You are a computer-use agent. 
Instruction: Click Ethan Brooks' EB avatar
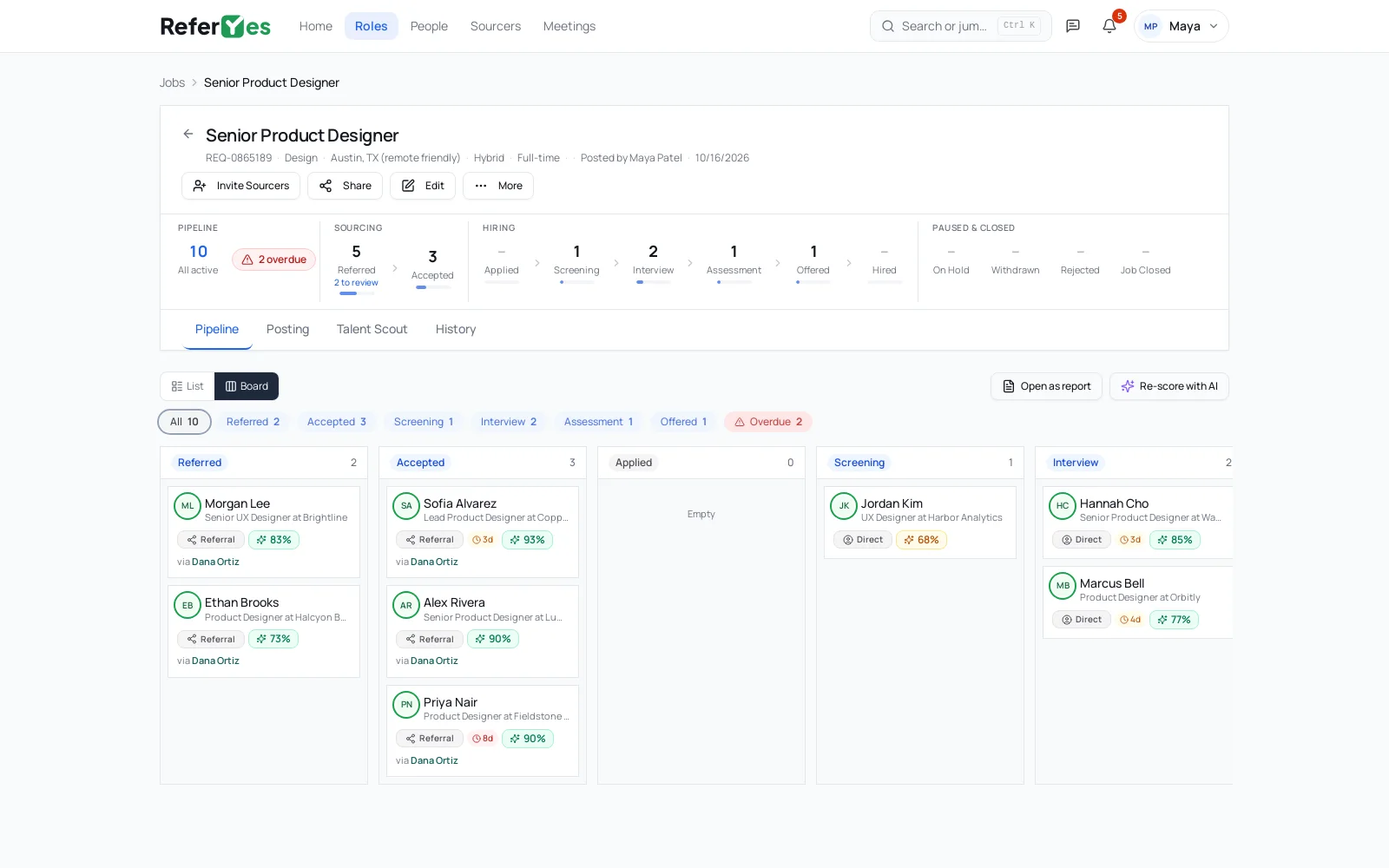click(188, 605)
